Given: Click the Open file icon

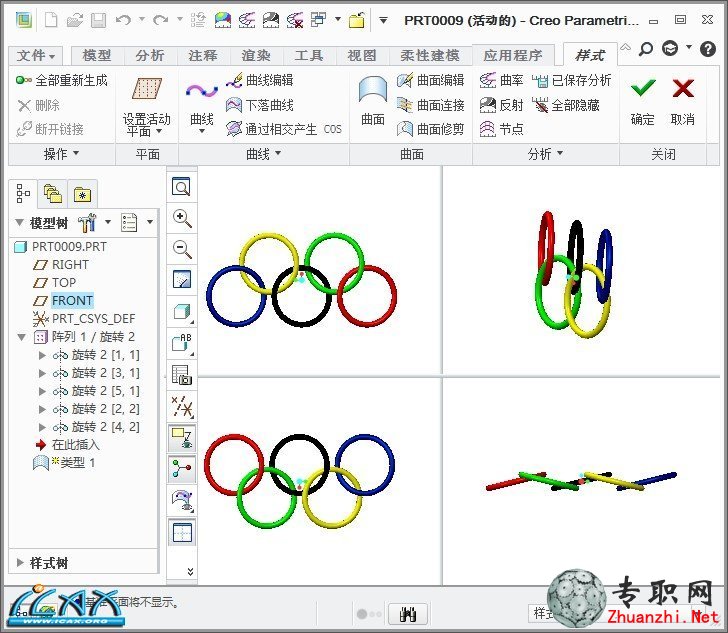Looking at the screenshot, I should pyautogui.click(x=75, y=20).
